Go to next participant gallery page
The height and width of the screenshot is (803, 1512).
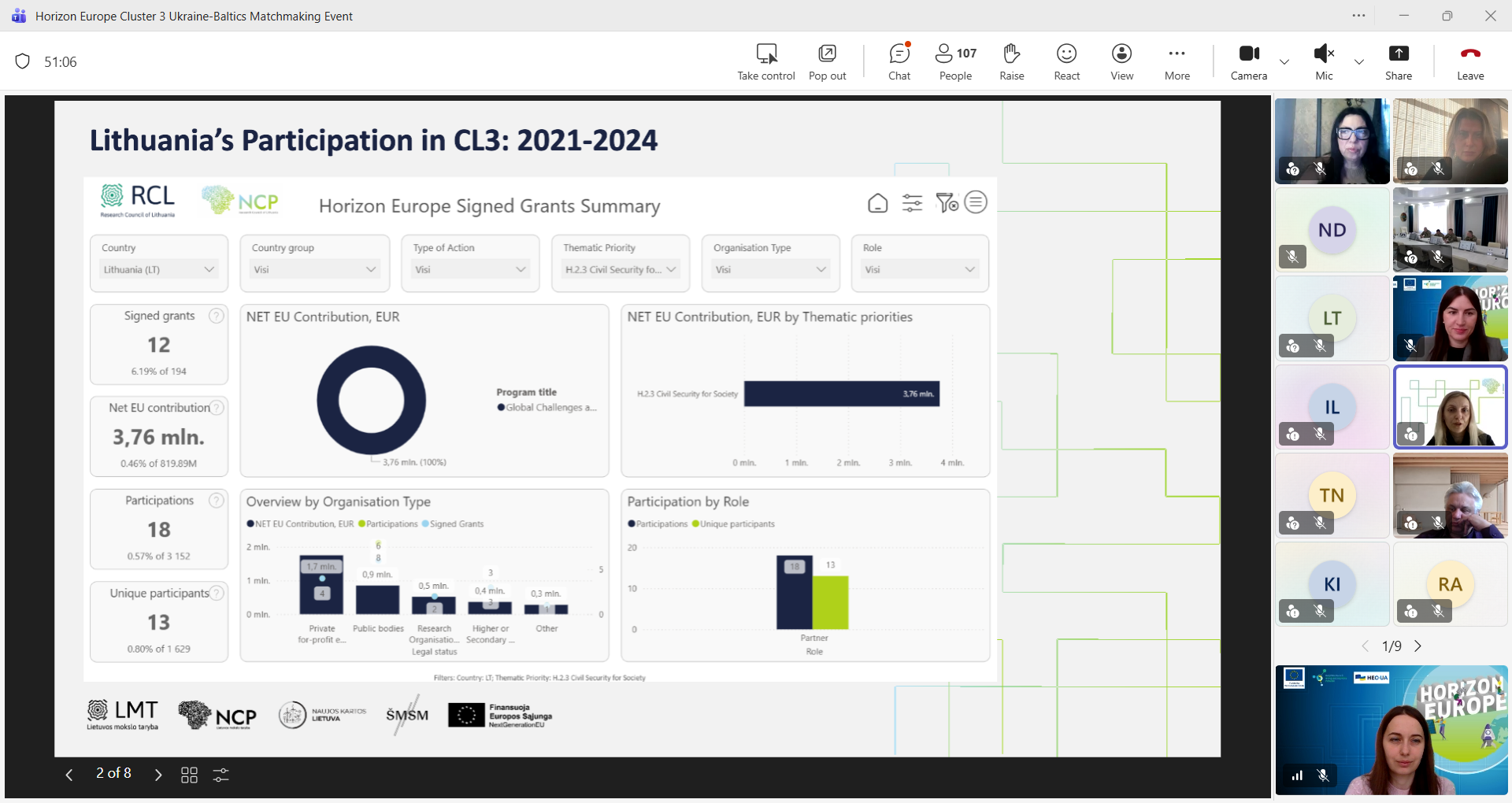1418,646
